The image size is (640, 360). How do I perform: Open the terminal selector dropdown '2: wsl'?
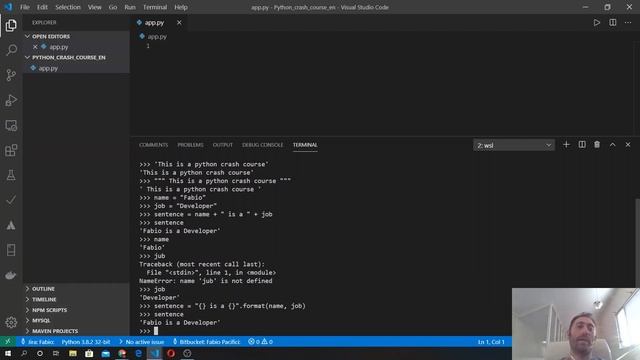click(x=514, y=145)
